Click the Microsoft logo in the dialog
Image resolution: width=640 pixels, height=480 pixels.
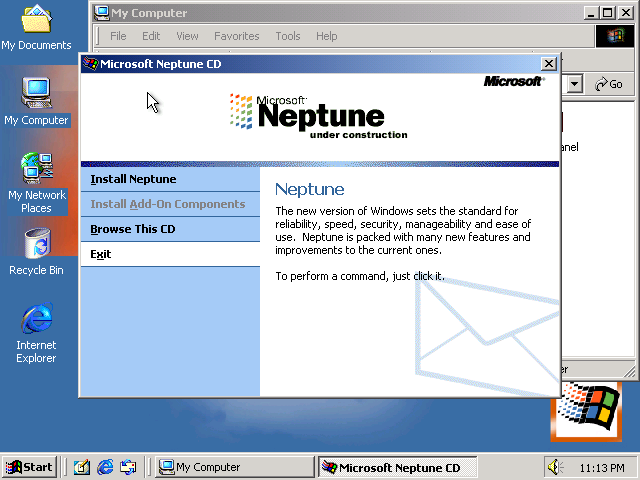coord(514,82)
